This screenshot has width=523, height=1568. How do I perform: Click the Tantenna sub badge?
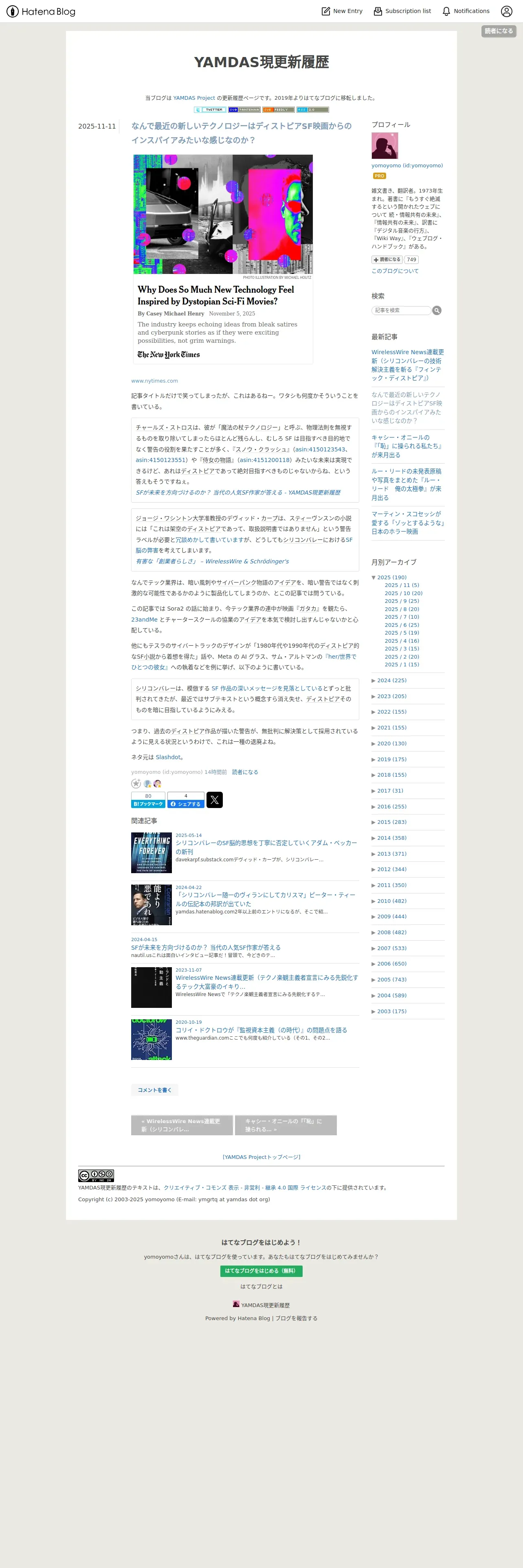244,109
